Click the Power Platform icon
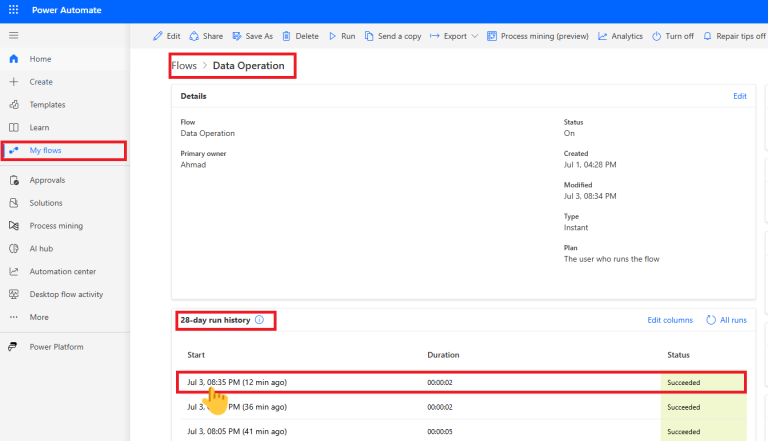This screenshot has width=768, height=441. pos(13,347)
